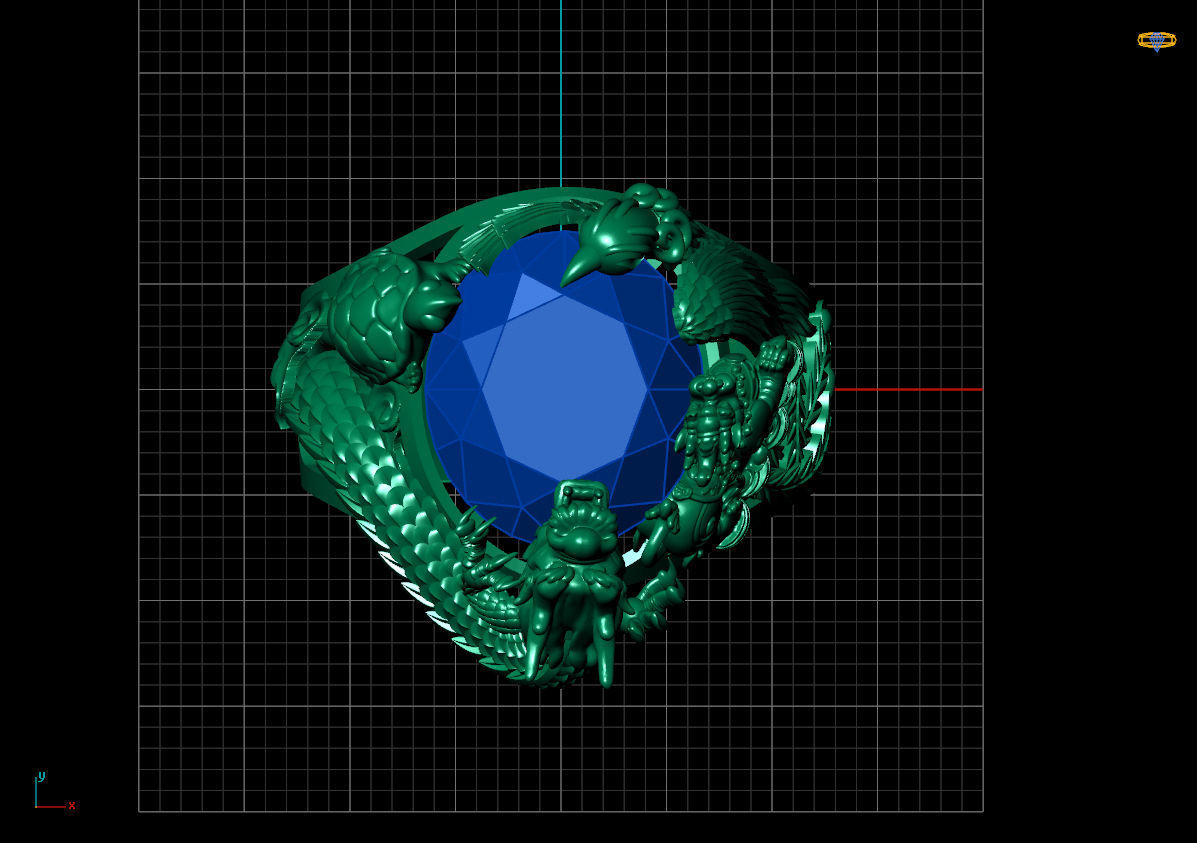The width and height of the screenshot is (1197, 843).
Task: Click the cyan y axis label
Action: (41, 776)
